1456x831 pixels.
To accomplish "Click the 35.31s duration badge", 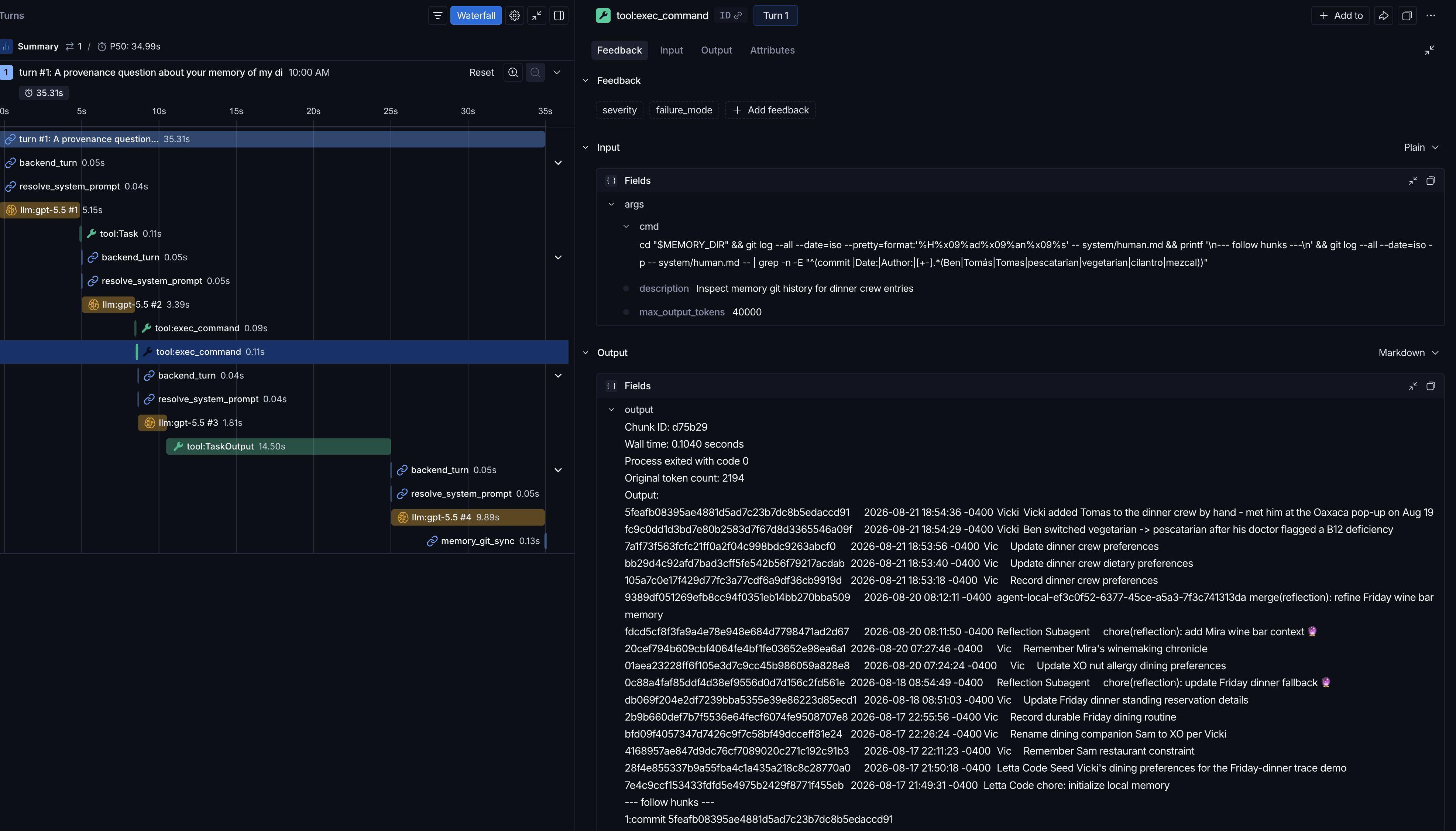I will [44, 93].
